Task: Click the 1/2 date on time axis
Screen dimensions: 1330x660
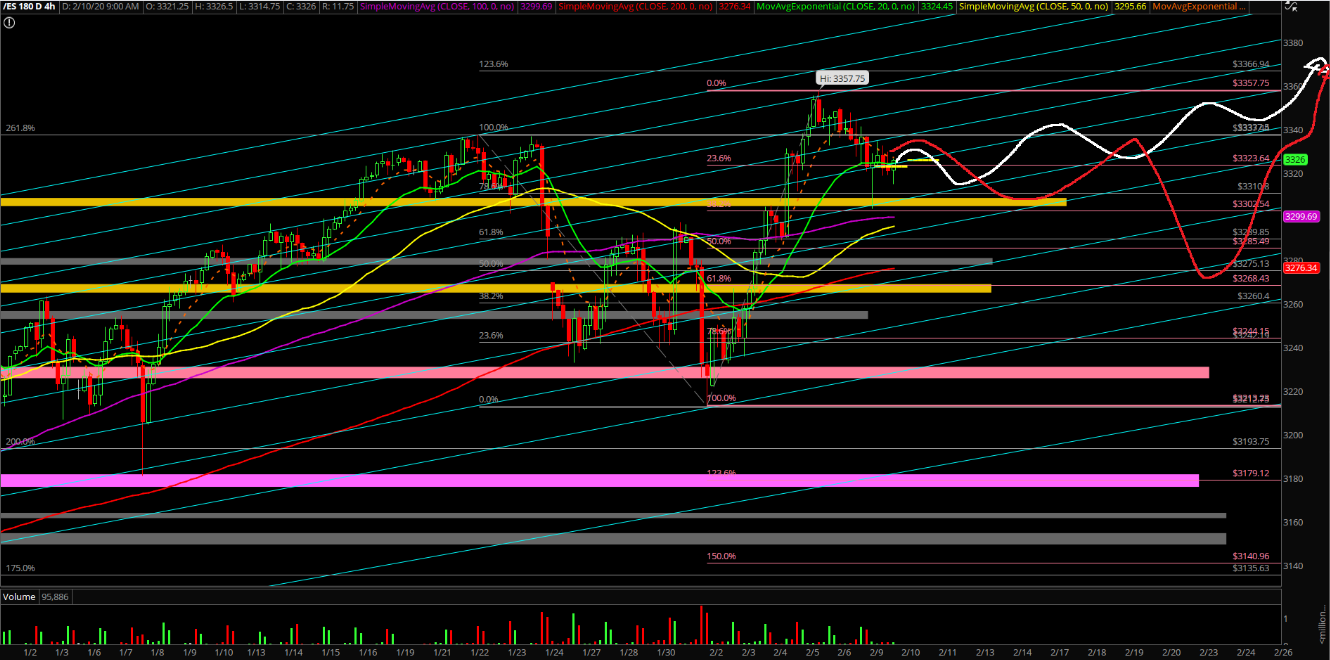Action: point(30,651)
